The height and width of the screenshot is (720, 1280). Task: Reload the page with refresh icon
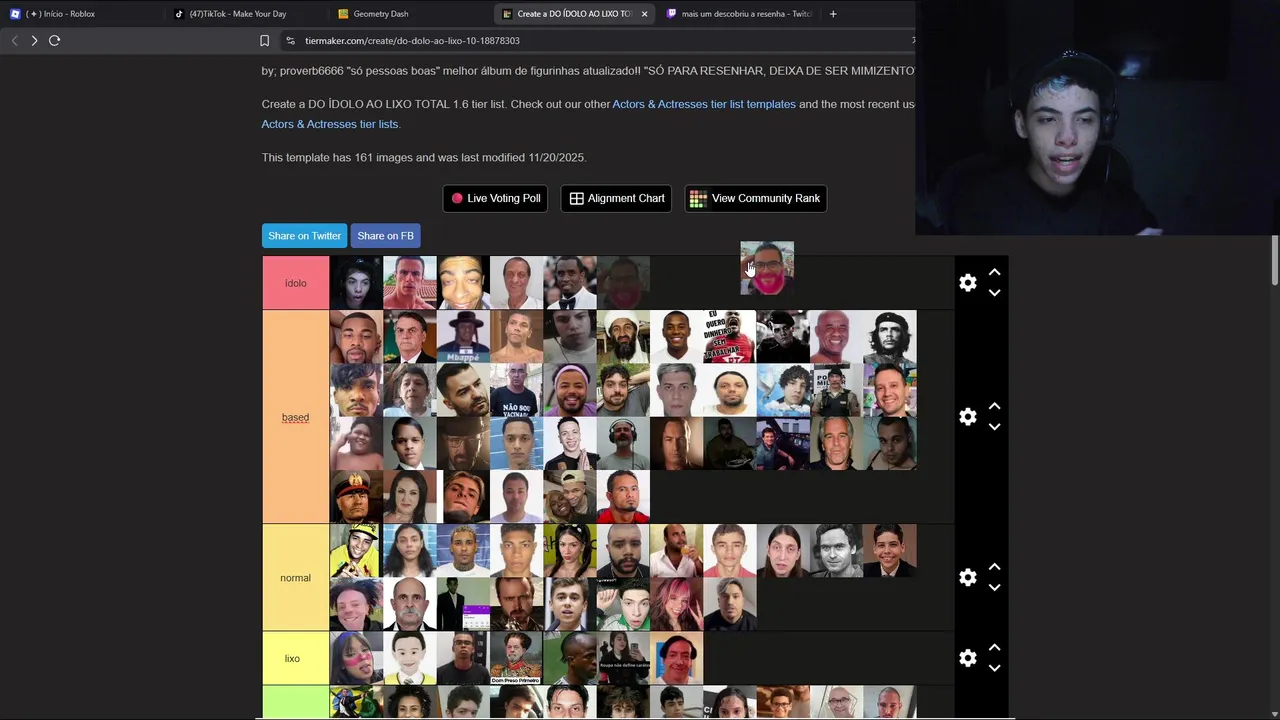[55, 41]
